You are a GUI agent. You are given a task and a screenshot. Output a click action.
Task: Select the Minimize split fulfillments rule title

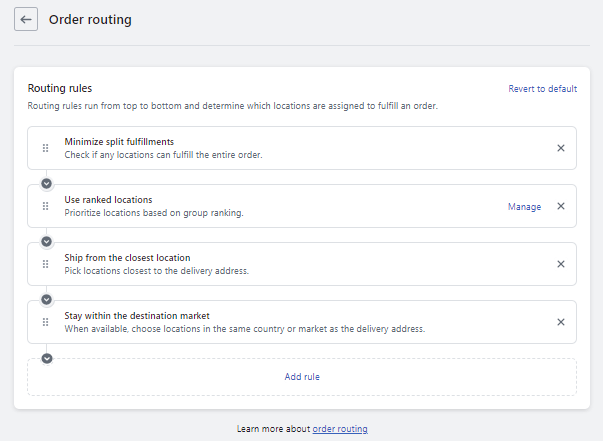point(119,142)
